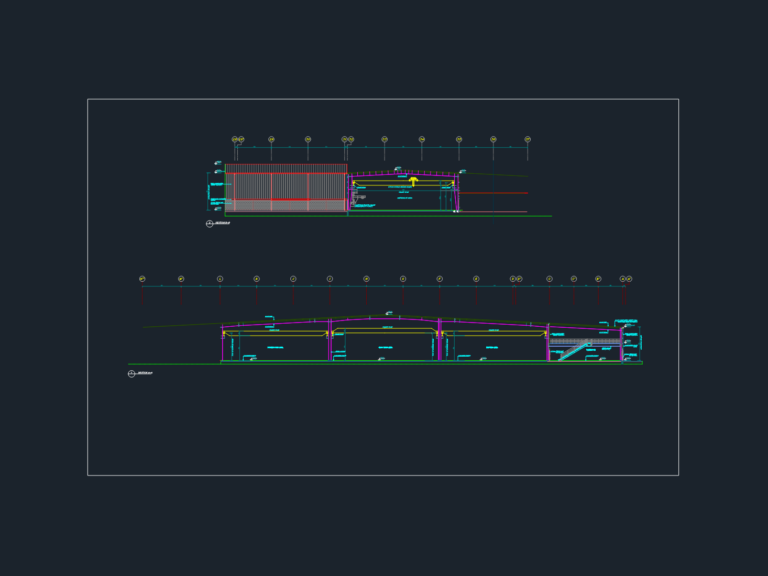Screen dimensions: 768x576
Task: Select the yellow arrow symbol in upper section
Action: click(x=414, y=182)
